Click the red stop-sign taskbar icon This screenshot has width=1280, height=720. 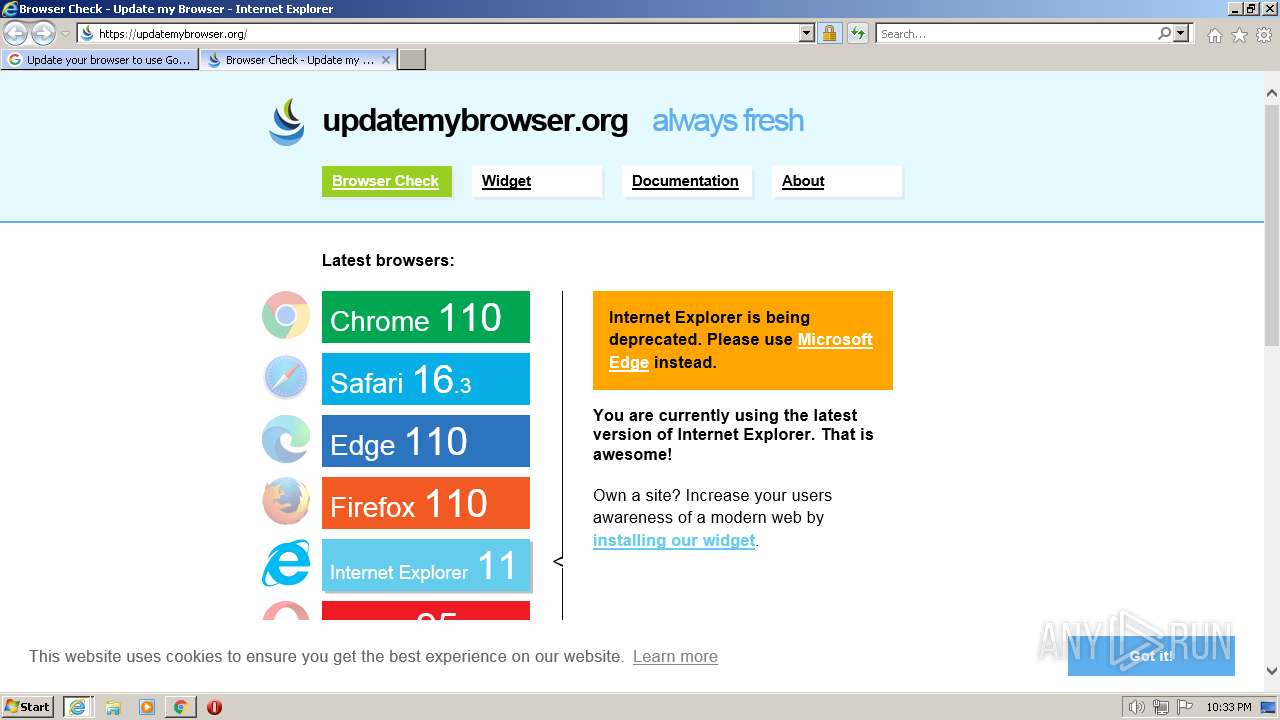tap(214, 707)
